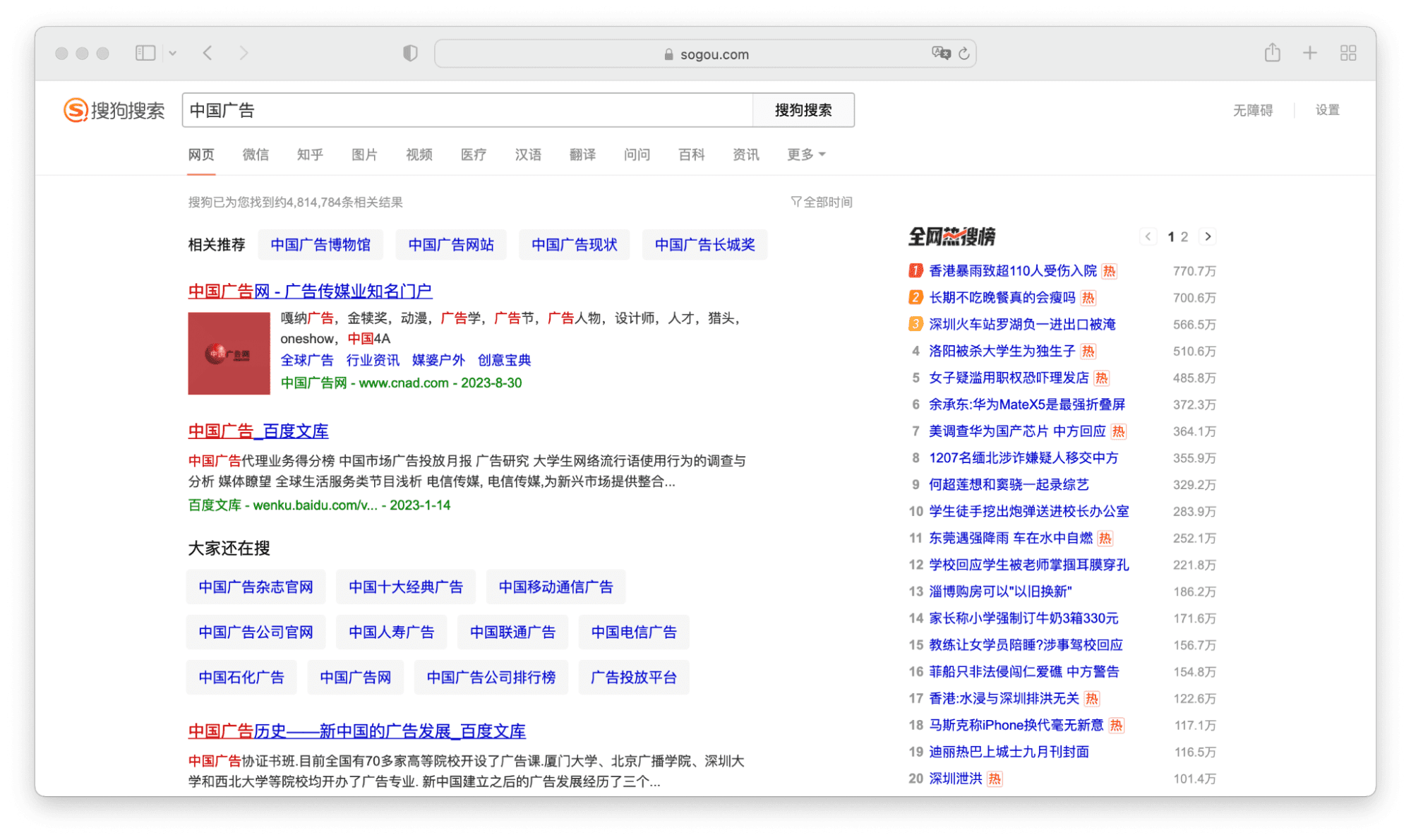Click 中国广告公司排行榜 related search
The width and height of the screenshot is (1411, 840).
pyautogui.click(x=491, y=678)
